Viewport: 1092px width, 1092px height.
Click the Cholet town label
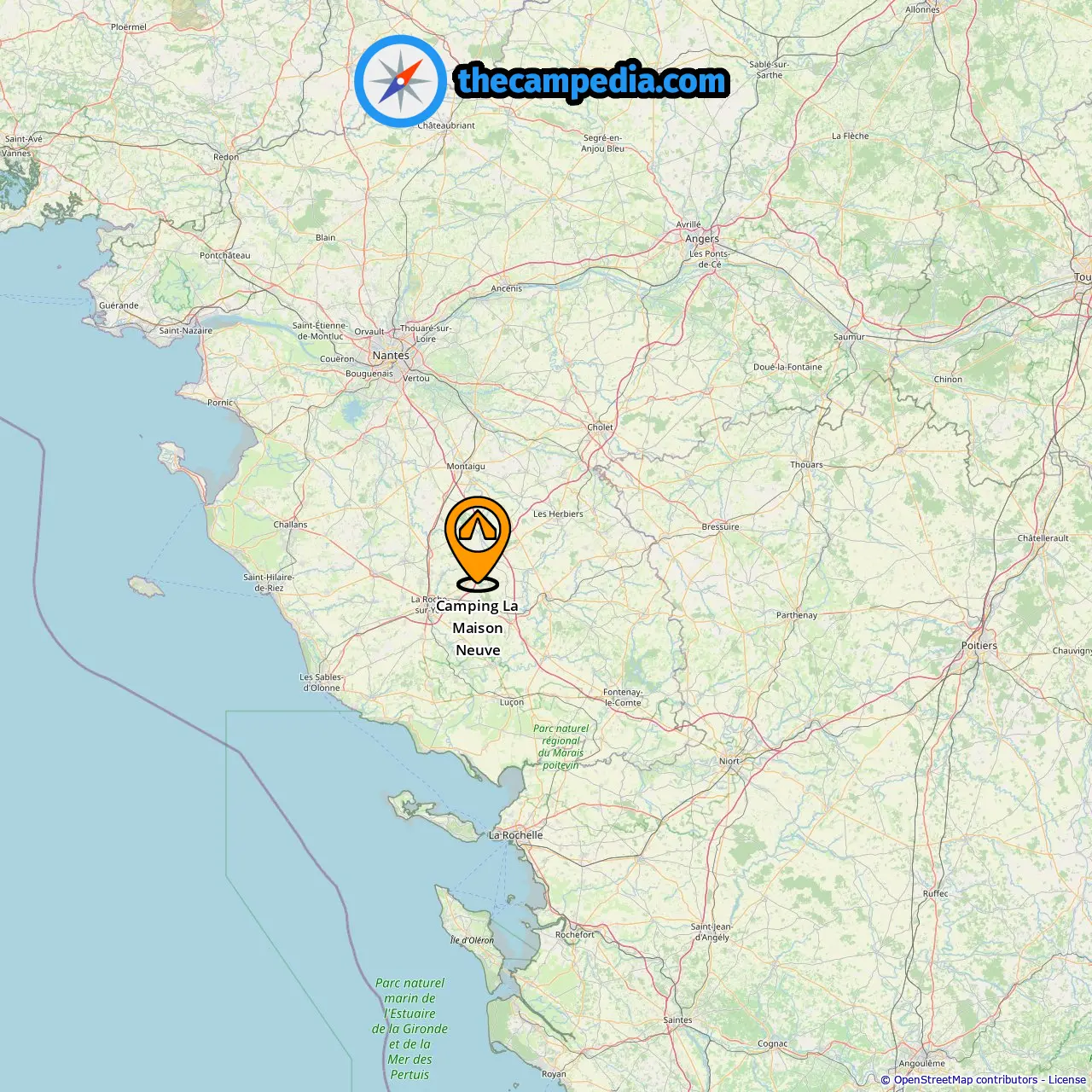point(600,427)
